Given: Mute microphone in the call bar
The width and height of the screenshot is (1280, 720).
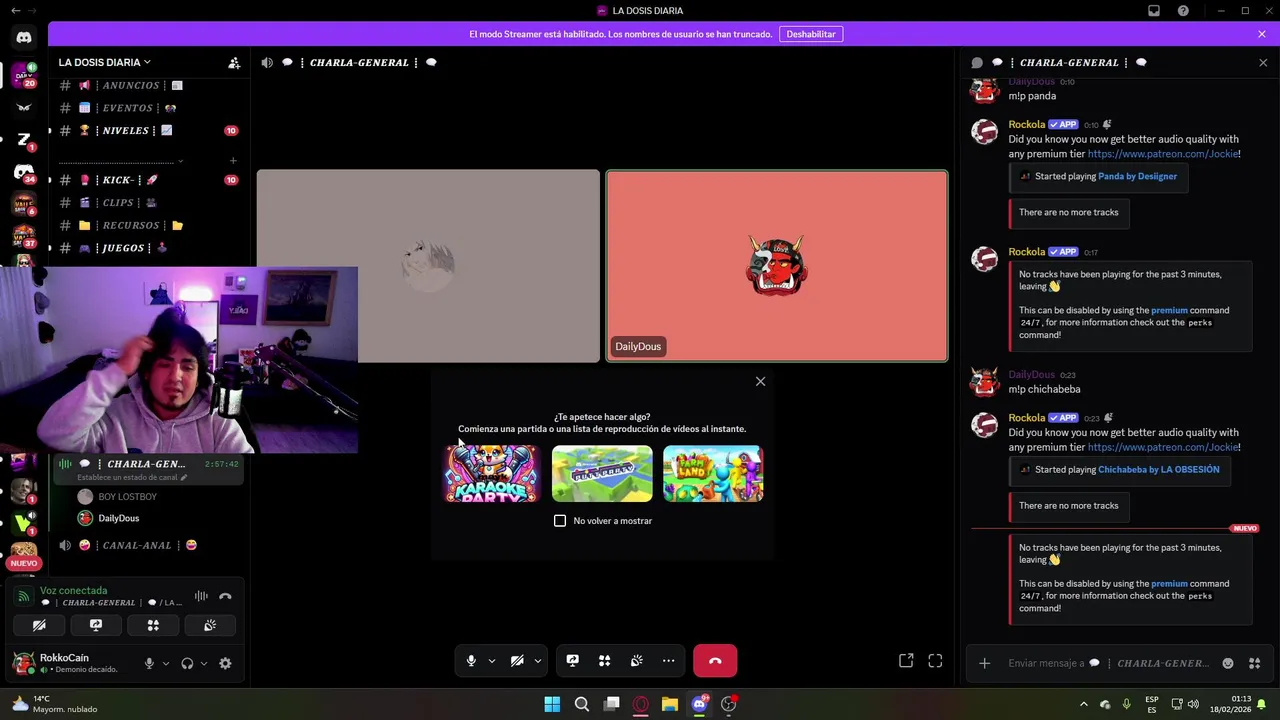Looking at the screenshot, I should pos(471,661).
